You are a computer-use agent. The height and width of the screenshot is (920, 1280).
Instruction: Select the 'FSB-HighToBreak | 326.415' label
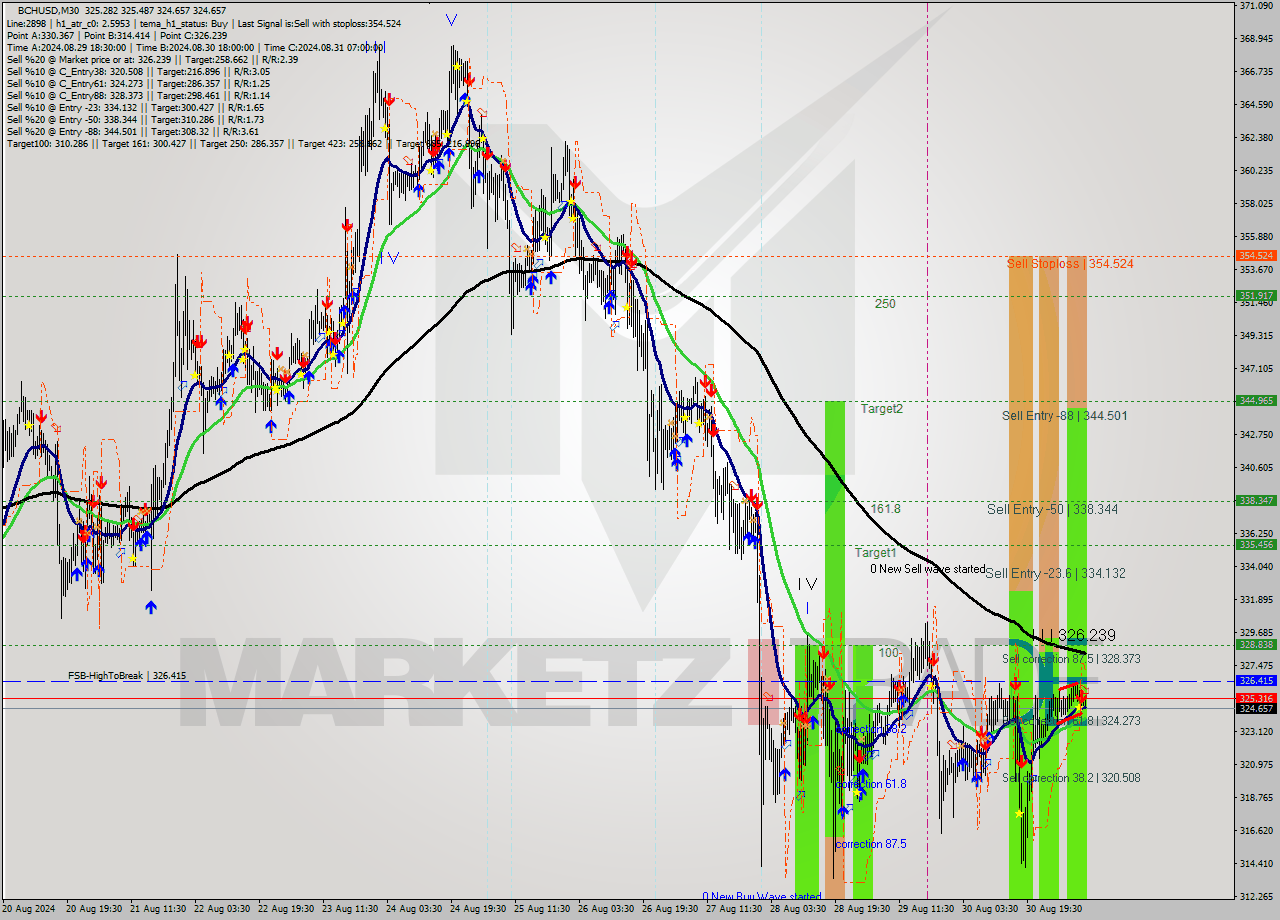pos(127,677)
